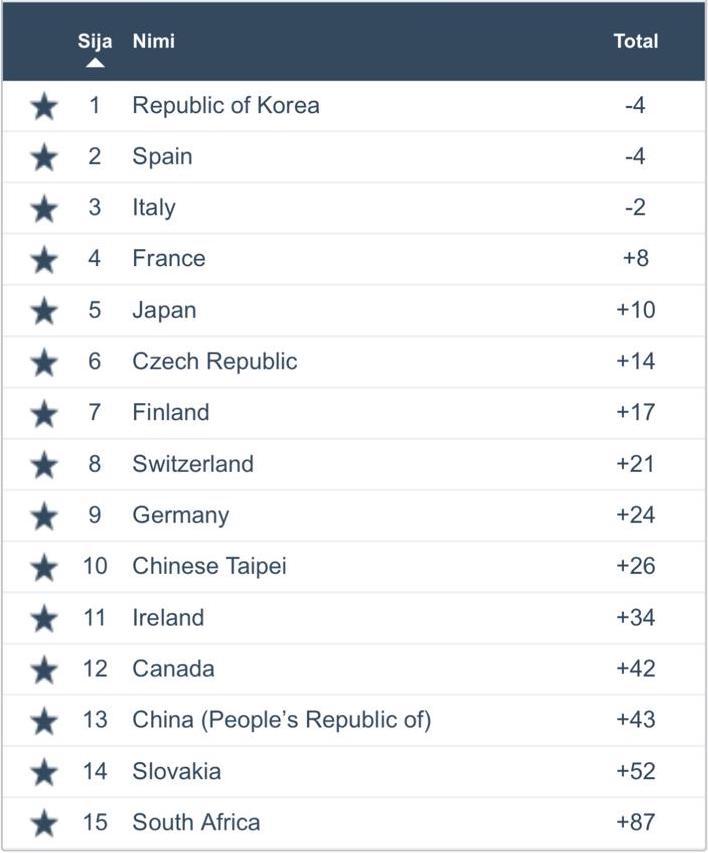The height and width of the screenshot is (853, 708).
Task: Toggle the star beside Switzerland
Action: coord(43,464)
